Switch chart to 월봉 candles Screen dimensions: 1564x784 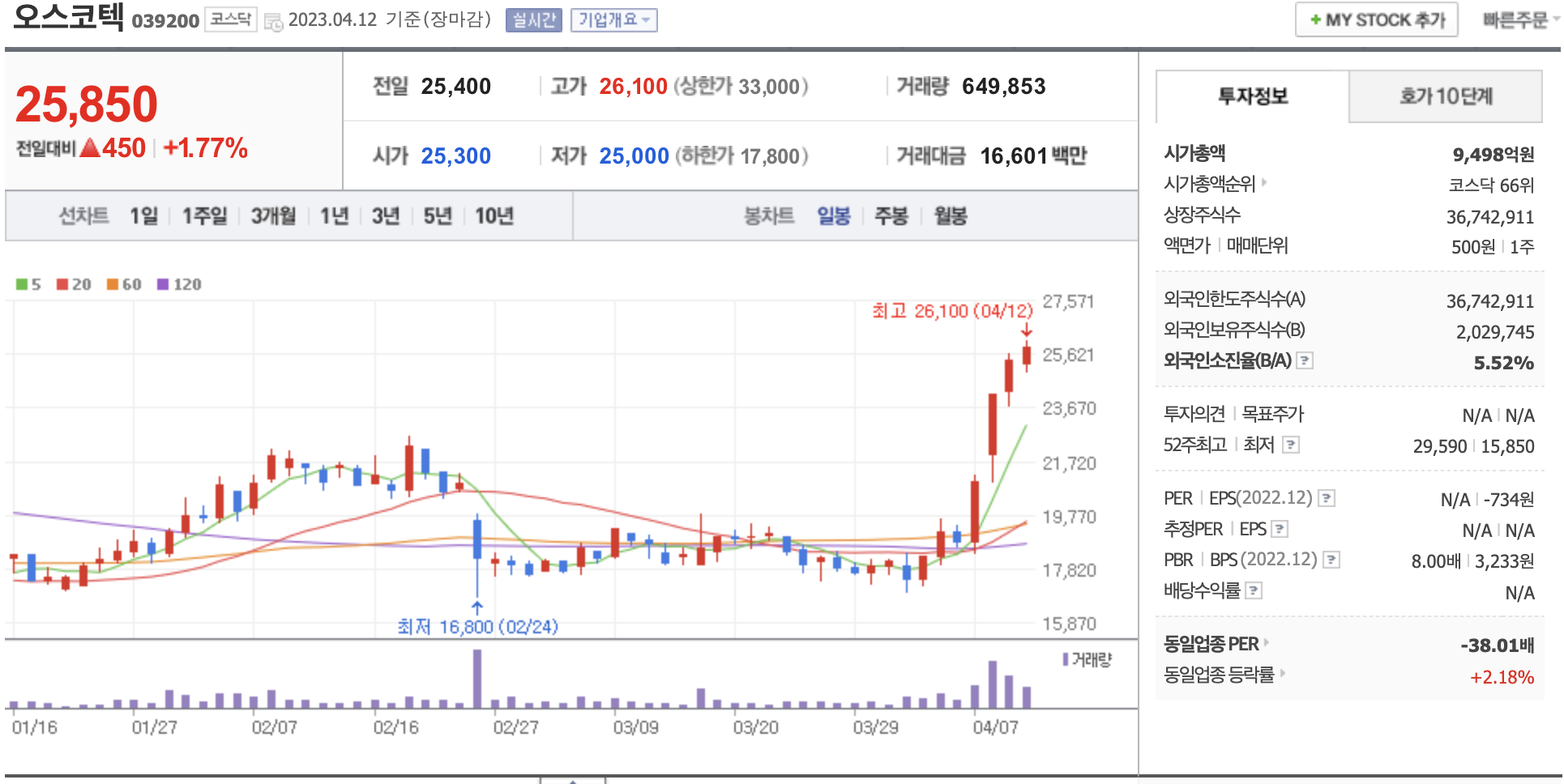(x=951, y=216)
